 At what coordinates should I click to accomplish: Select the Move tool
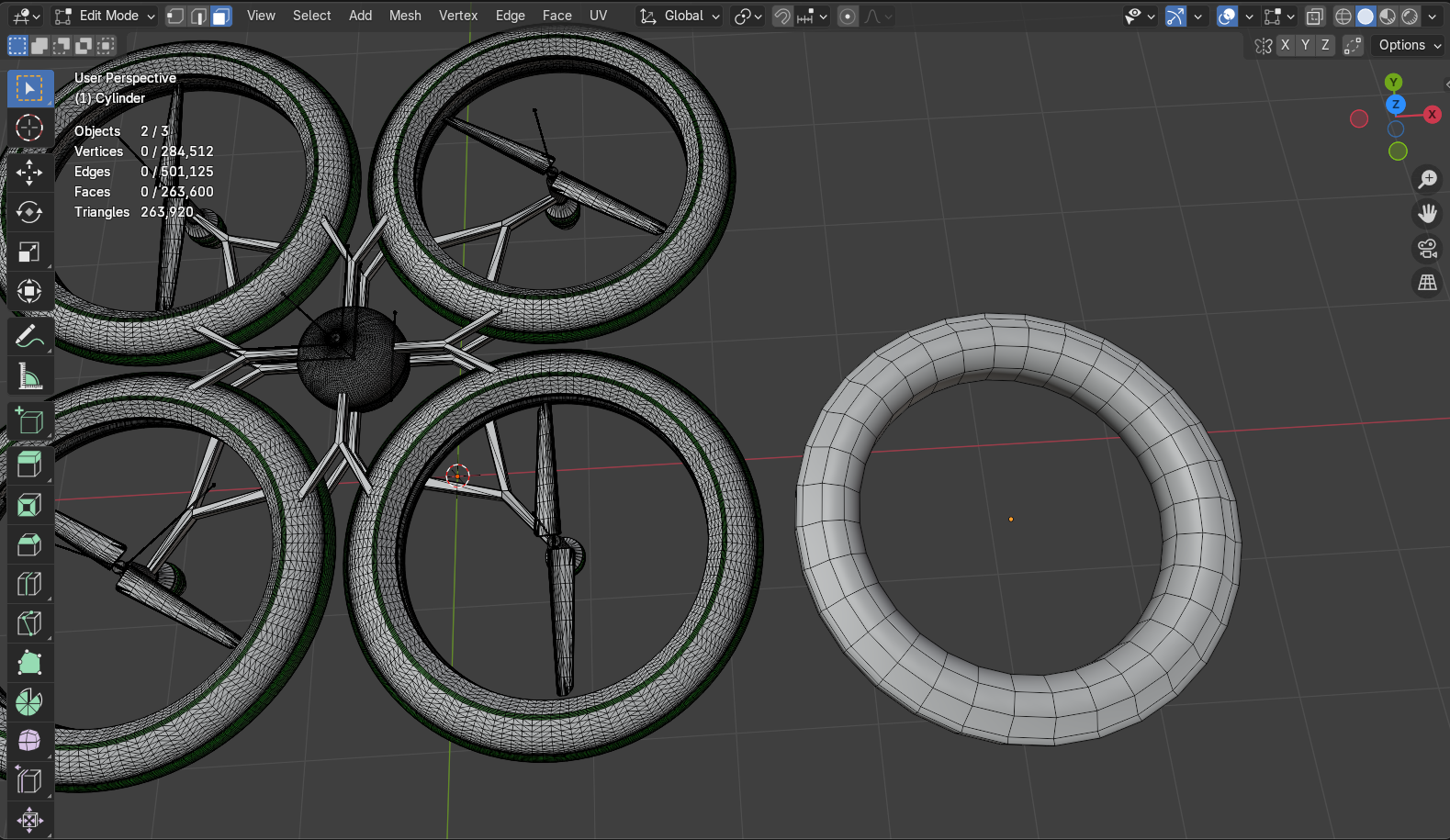click(29, 172)
